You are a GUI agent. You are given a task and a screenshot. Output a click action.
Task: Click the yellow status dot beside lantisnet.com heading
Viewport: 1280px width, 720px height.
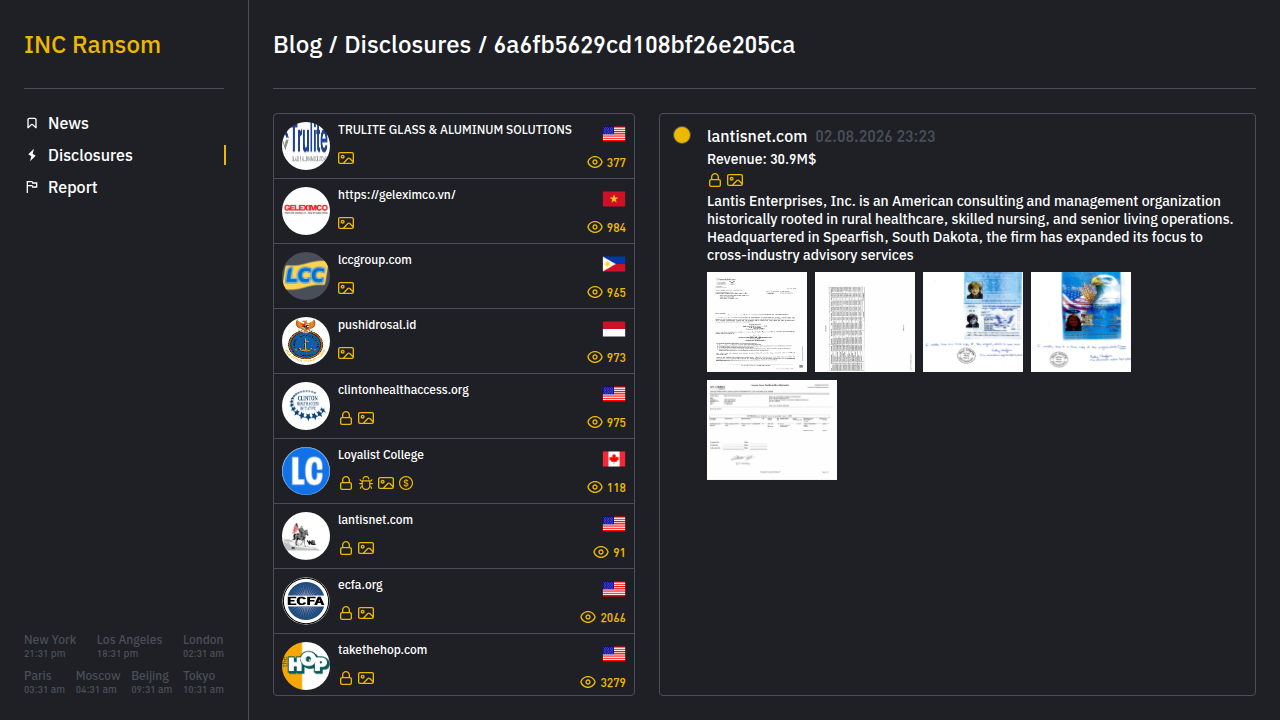[x=682, y=135]
